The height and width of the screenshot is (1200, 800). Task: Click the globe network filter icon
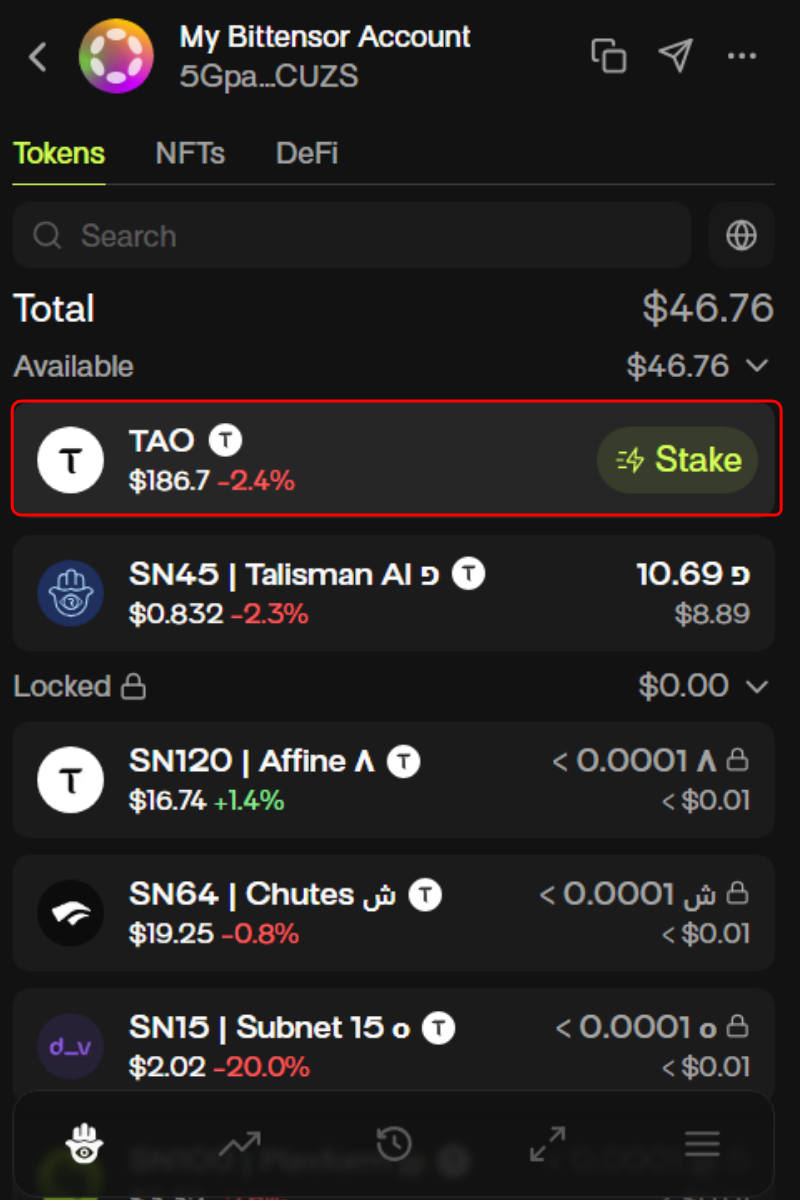(x=741, y=236)
